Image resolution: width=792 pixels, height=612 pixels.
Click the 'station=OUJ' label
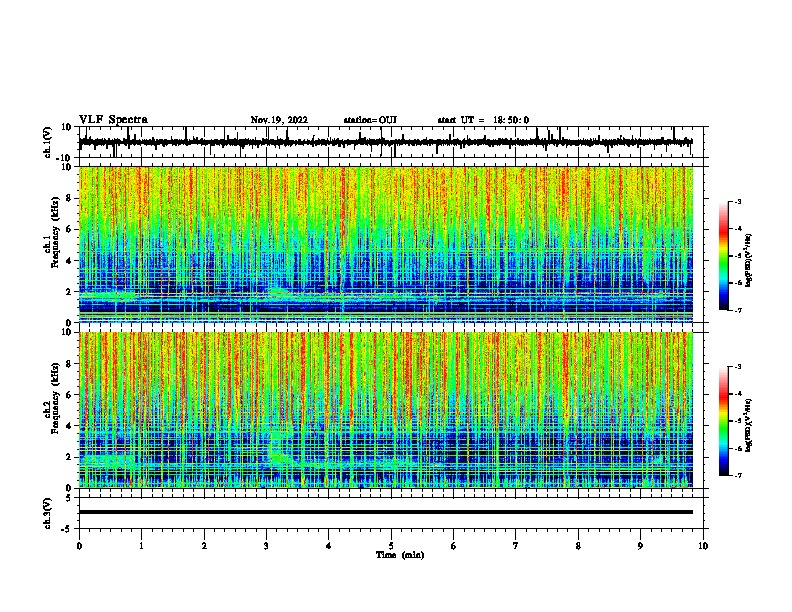(x=370, y=120)
